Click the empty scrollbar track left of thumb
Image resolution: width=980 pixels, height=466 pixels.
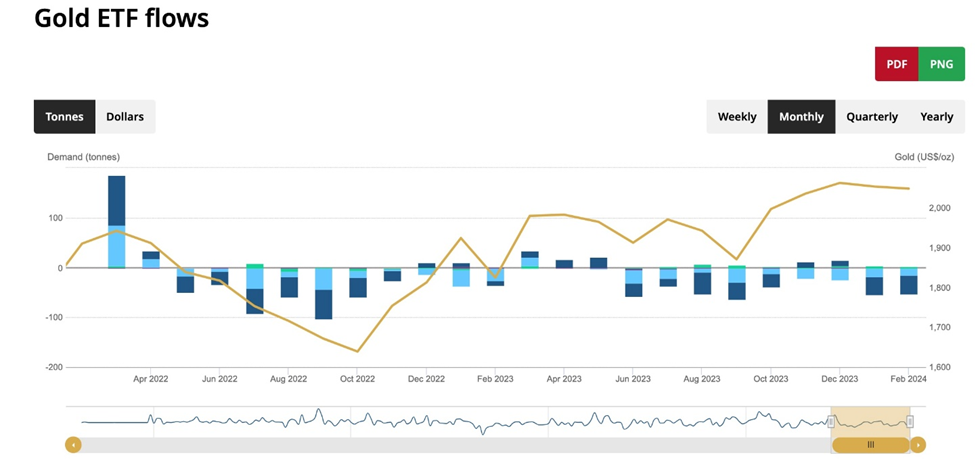point(450,444)
